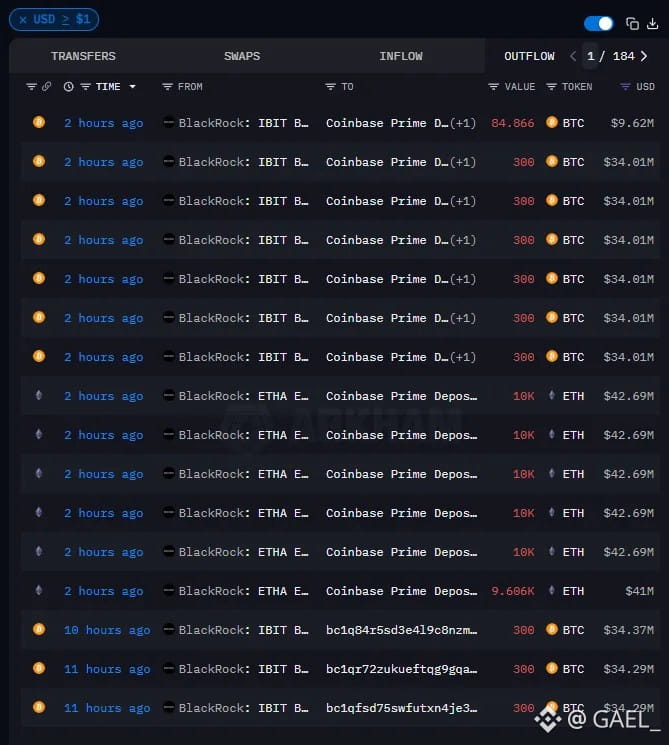Image resolution: width=669 pixels, height=745 pixels.
Task: Open the Coinbase Prime recipient on 84.866 BTC row
Action: [387, 123]
